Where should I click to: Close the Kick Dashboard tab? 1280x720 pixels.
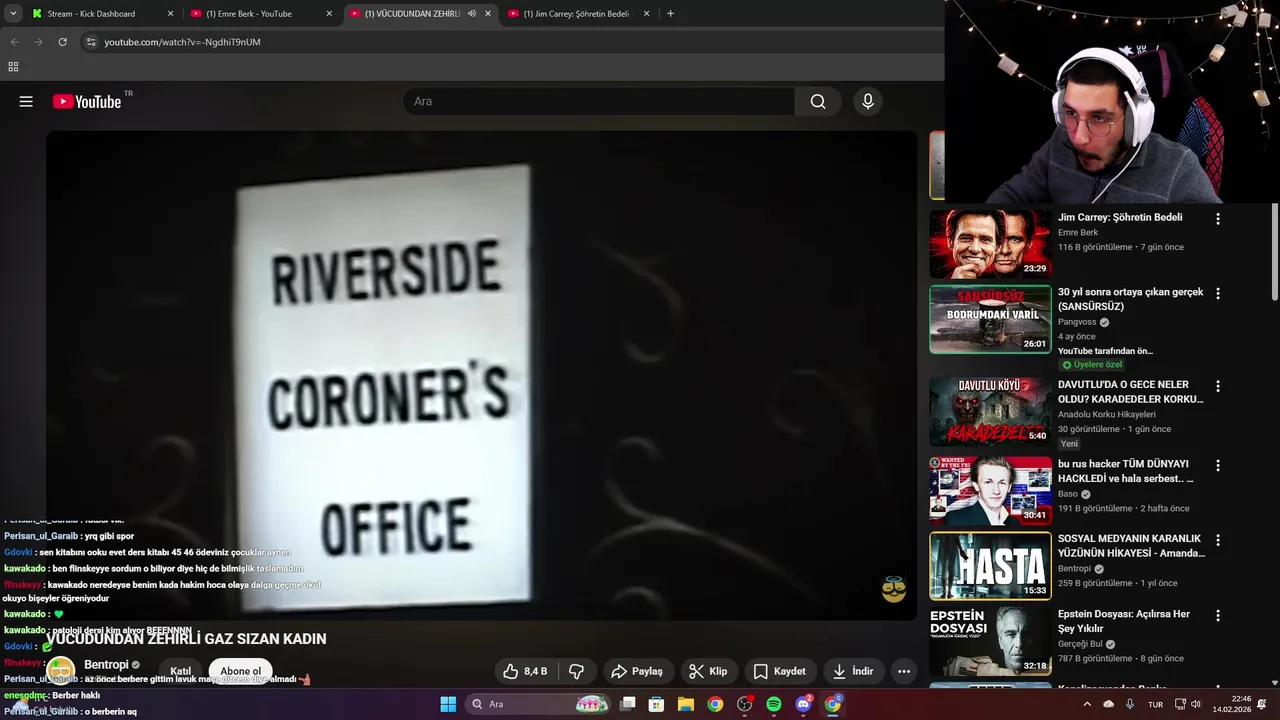pos(170,14)
